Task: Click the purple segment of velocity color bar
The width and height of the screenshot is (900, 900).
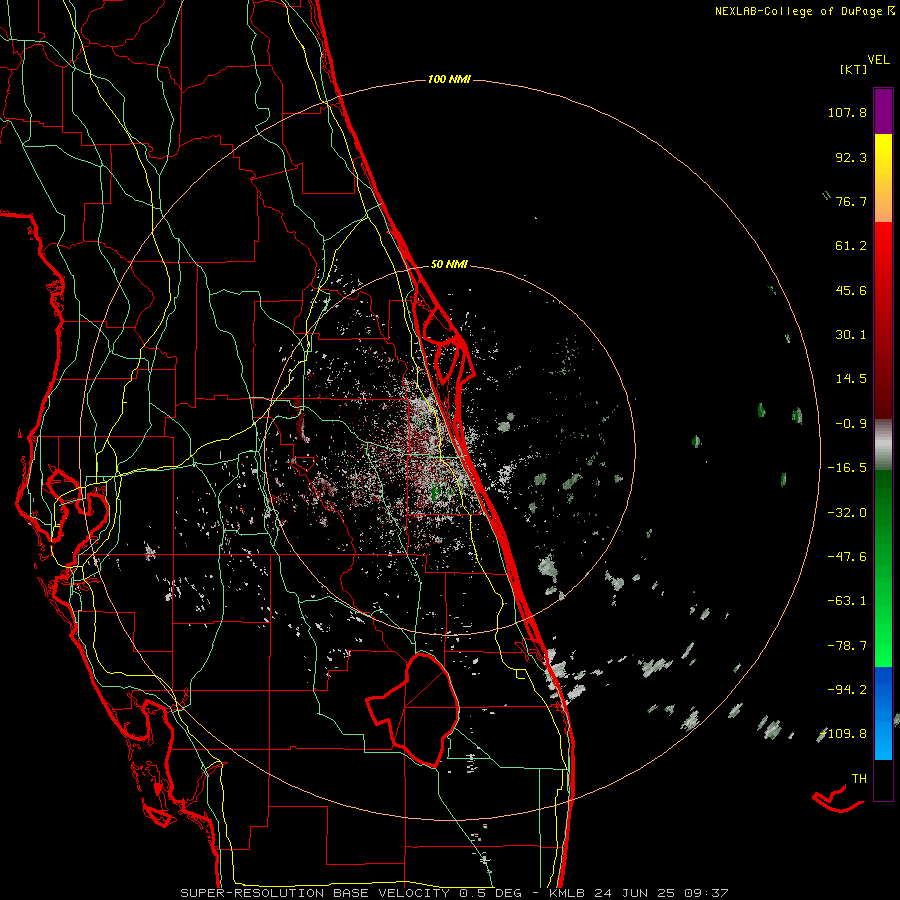Action: 883,111
